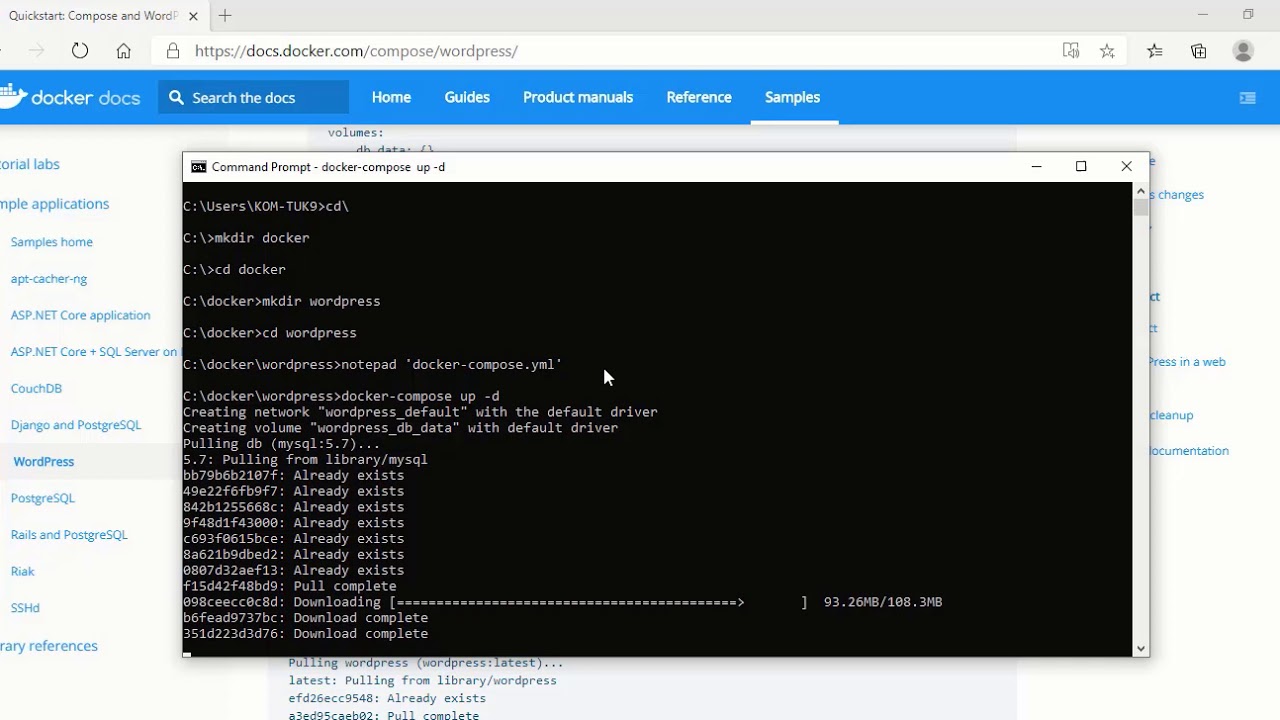Screen dimensions: 1280x720
Task: Open the Product manuals nav tab
Action: pyautogui.click(x=578, y=97)
